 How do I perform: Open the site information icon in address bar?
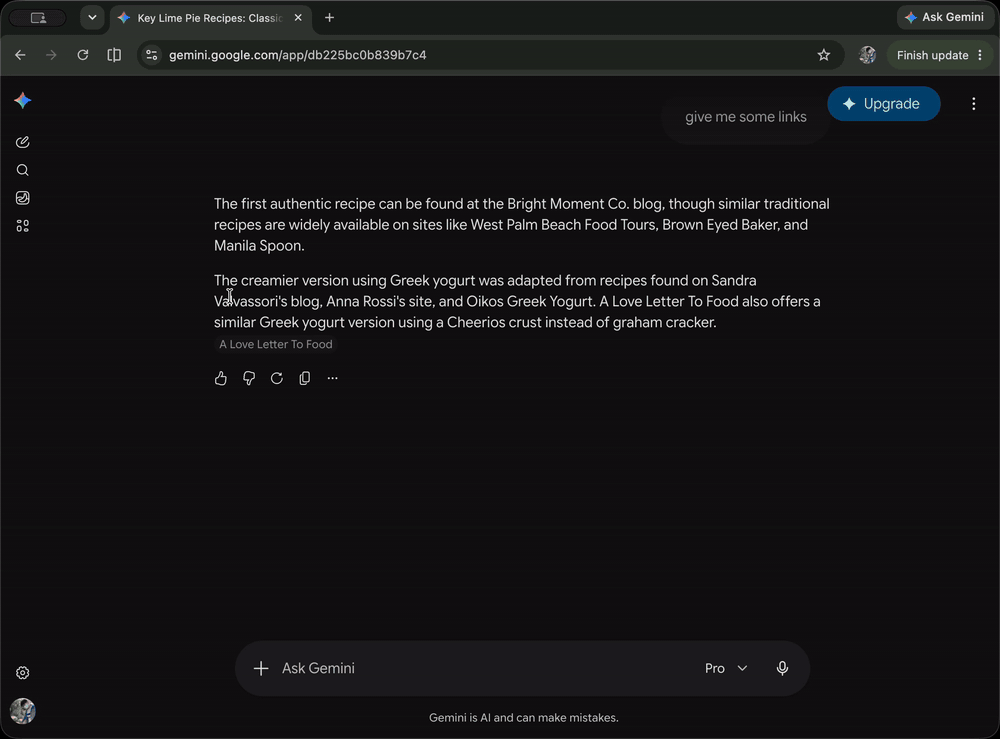pos(152,55)
